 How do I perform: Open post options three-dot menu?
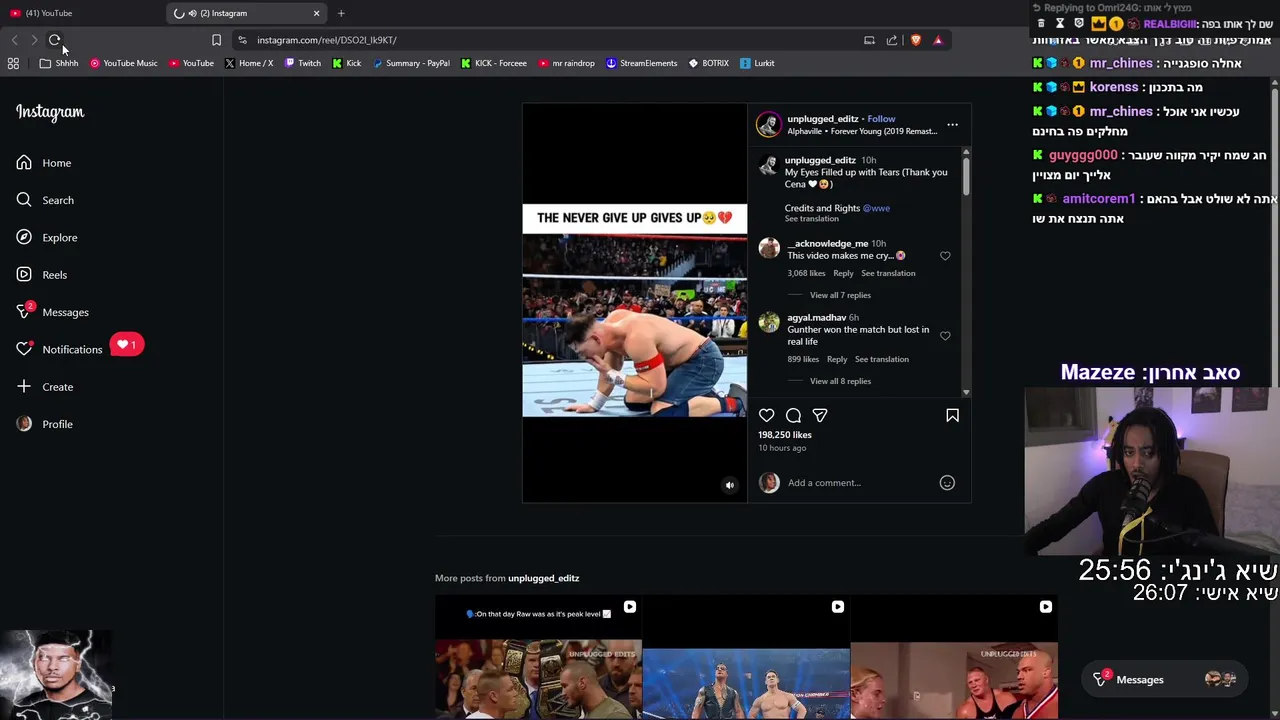(x=952, y=125)
